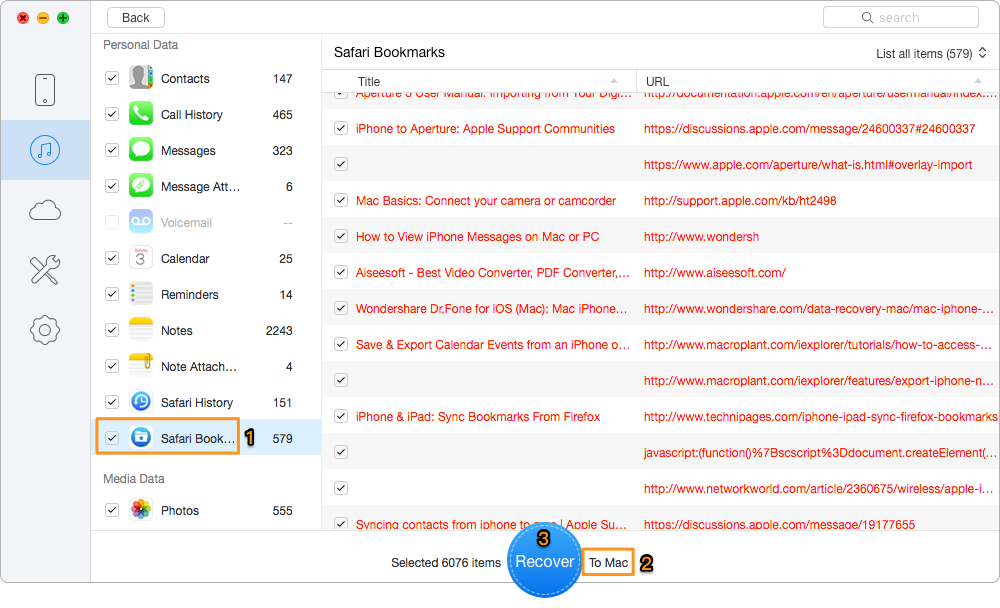Toggle the Notes checkbox

[x=112, y=330]
